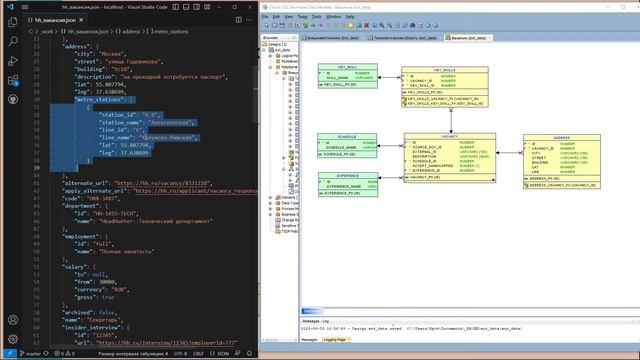The height and width of the screenshot is (360, 640).
Task: Expand the Business Information node in Browser tree
Action: tap(270, 214)
